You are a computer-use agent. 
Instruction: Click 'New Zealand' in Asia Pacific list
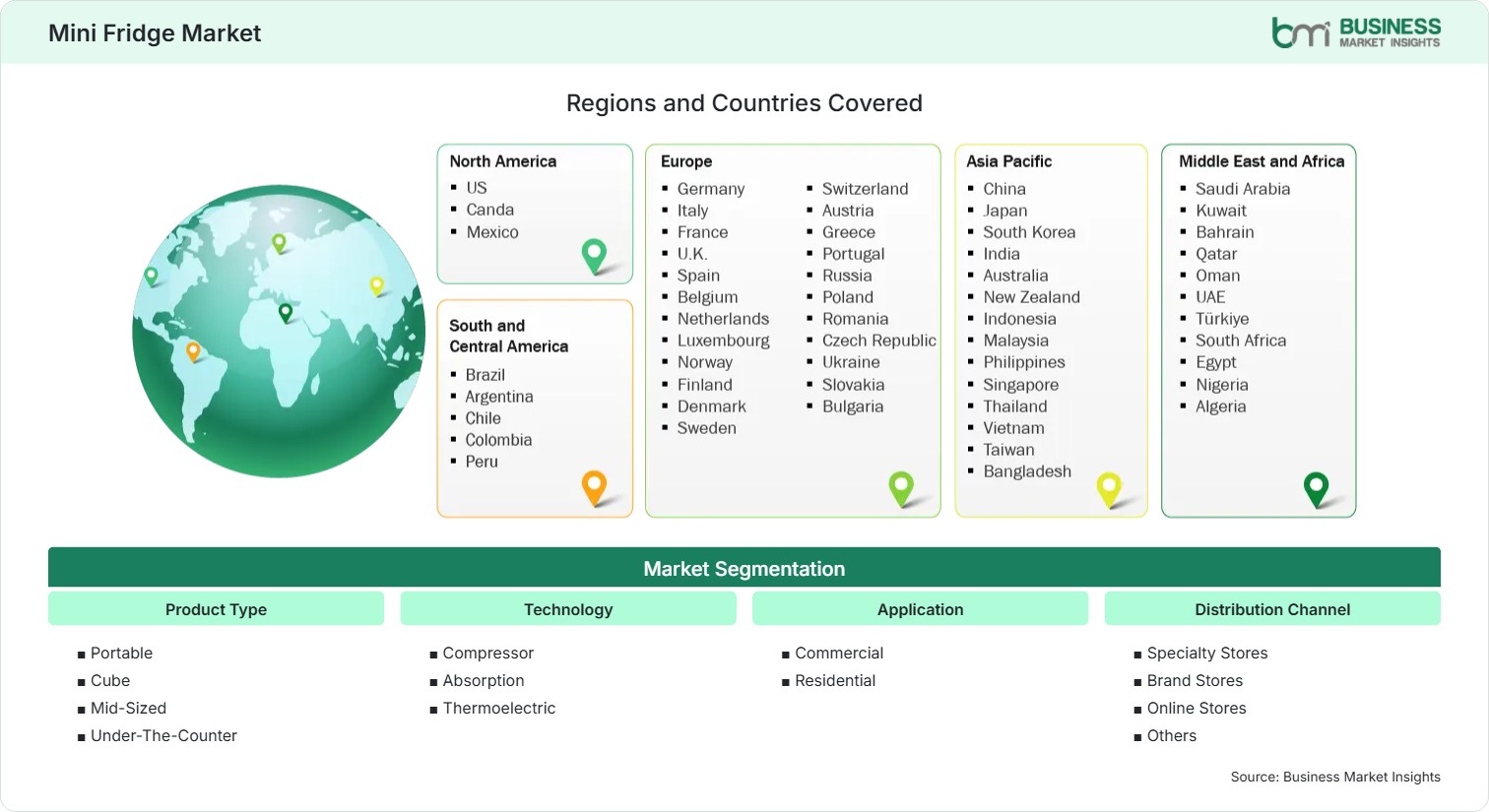tap(1032, 297)
